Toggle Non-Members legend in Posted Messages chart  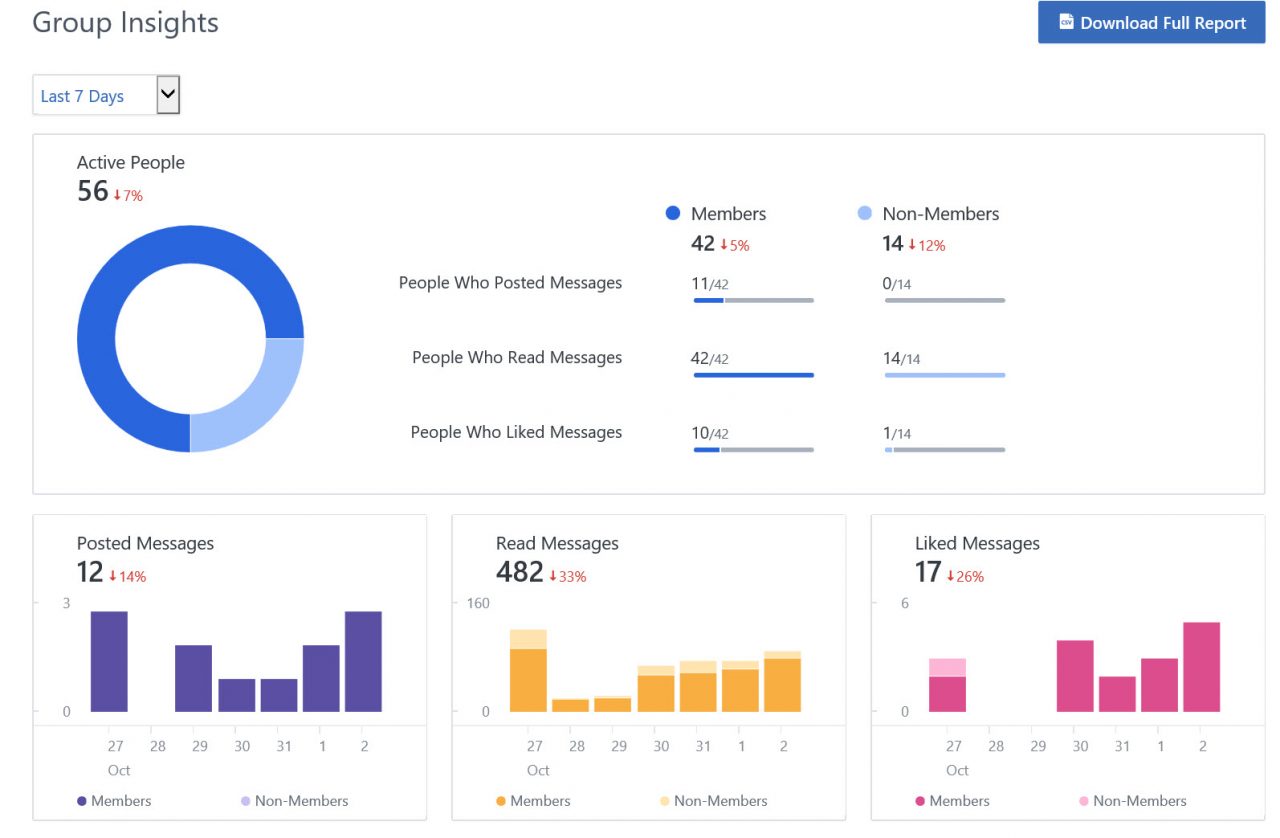[x=294, y=801]
